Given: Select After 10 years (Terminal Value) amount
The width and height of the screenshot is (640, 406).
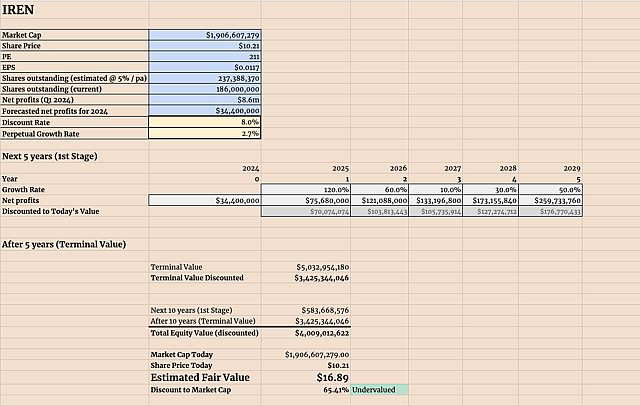Looking at the screenshot, I should click(x=322, y=321).
